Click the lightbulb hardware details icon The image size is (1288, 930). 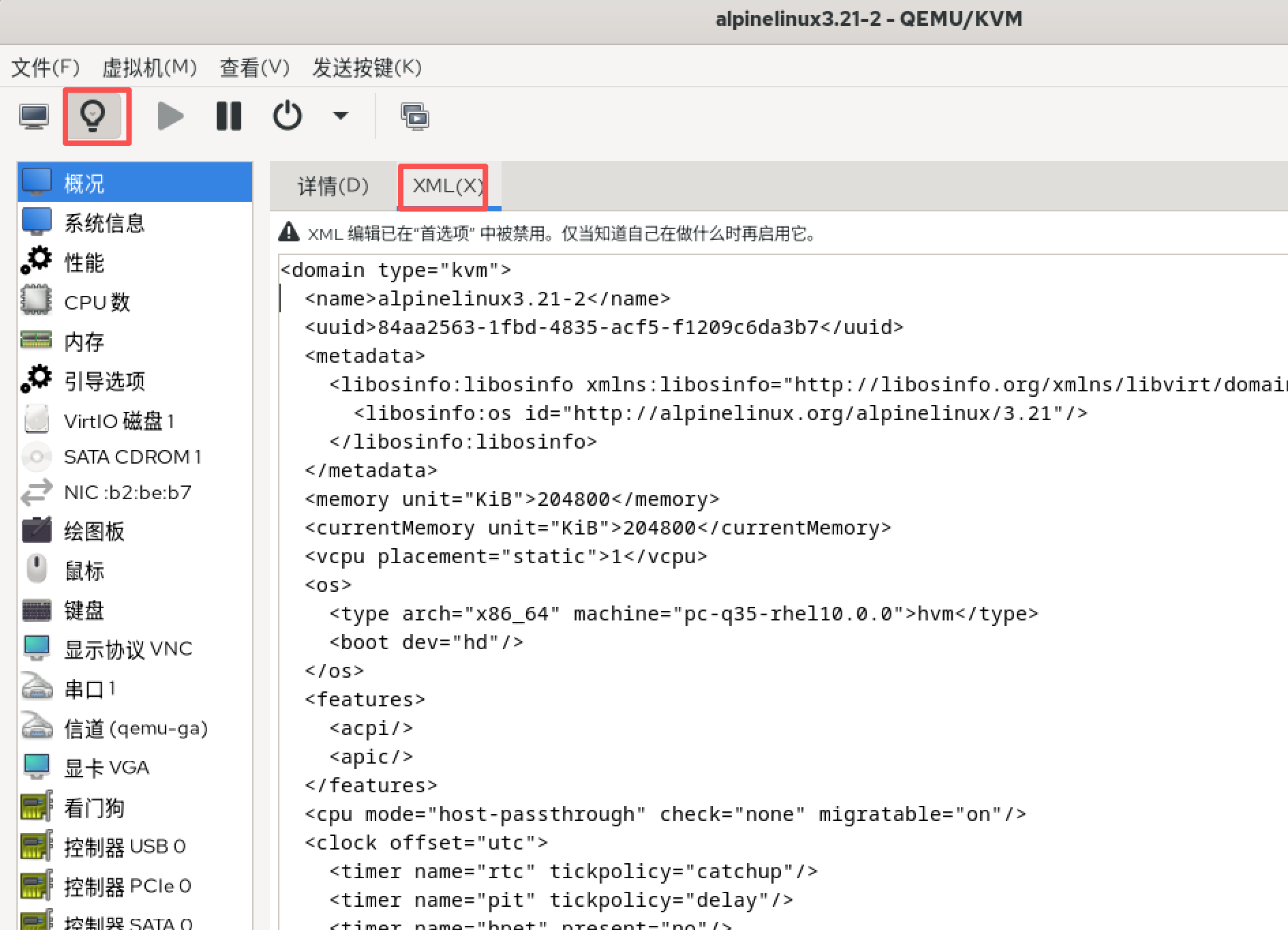[x=94, y=116]
